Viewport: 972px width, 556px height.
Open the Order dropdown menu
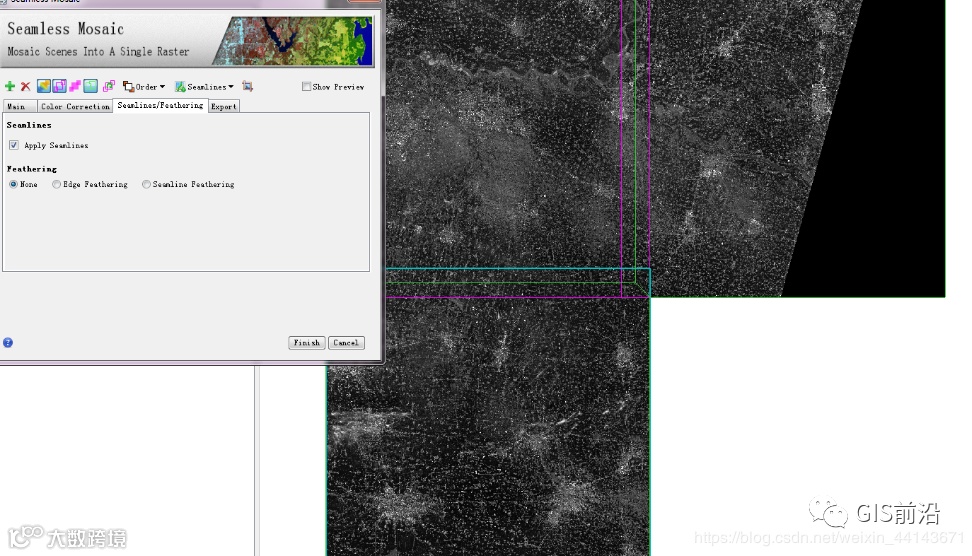(144, 87)
